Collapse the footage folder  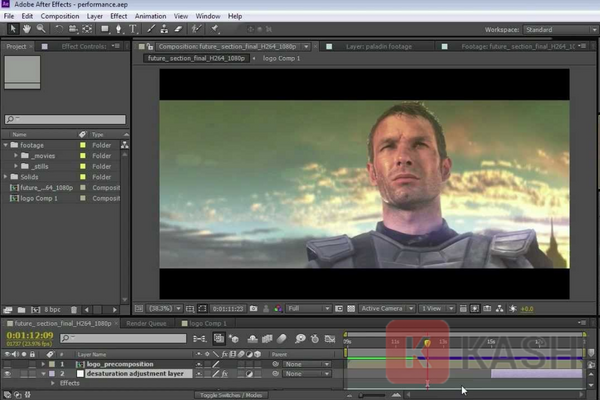[x=5, y=145]
